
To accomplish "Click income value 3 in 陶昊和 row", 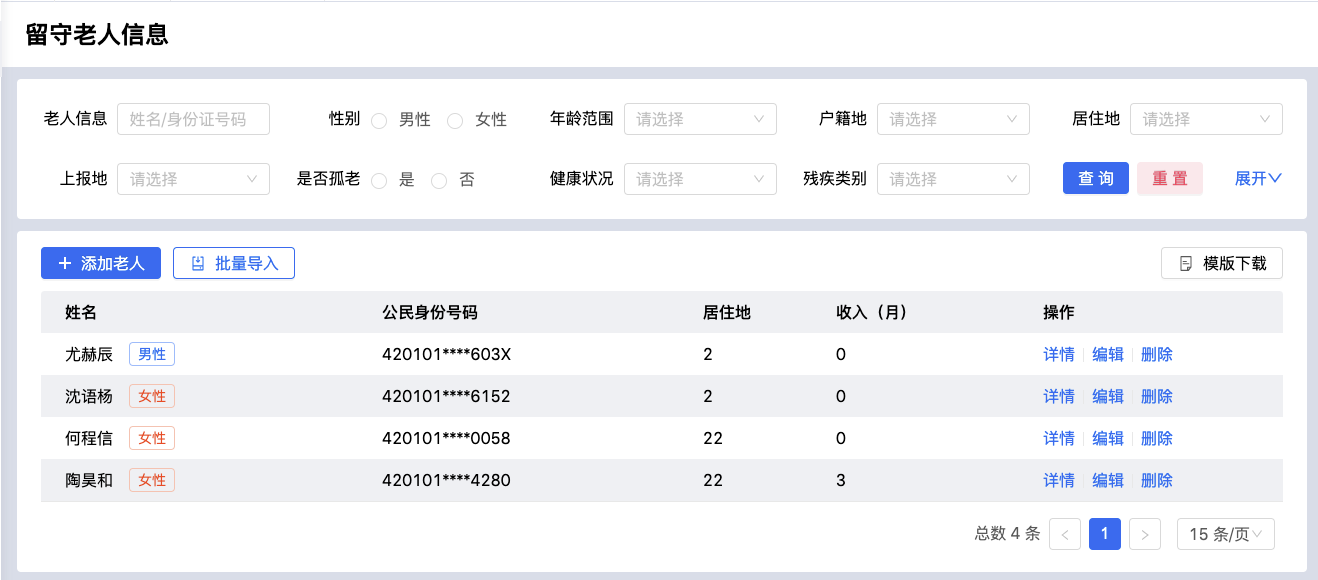I will pos(841,480).
